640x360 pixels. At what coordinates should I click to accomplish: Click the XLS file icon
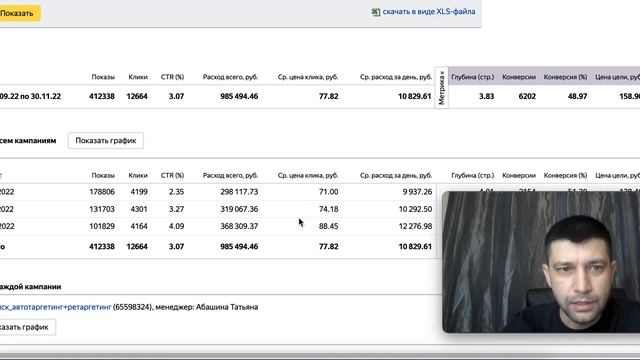[376, 12]
